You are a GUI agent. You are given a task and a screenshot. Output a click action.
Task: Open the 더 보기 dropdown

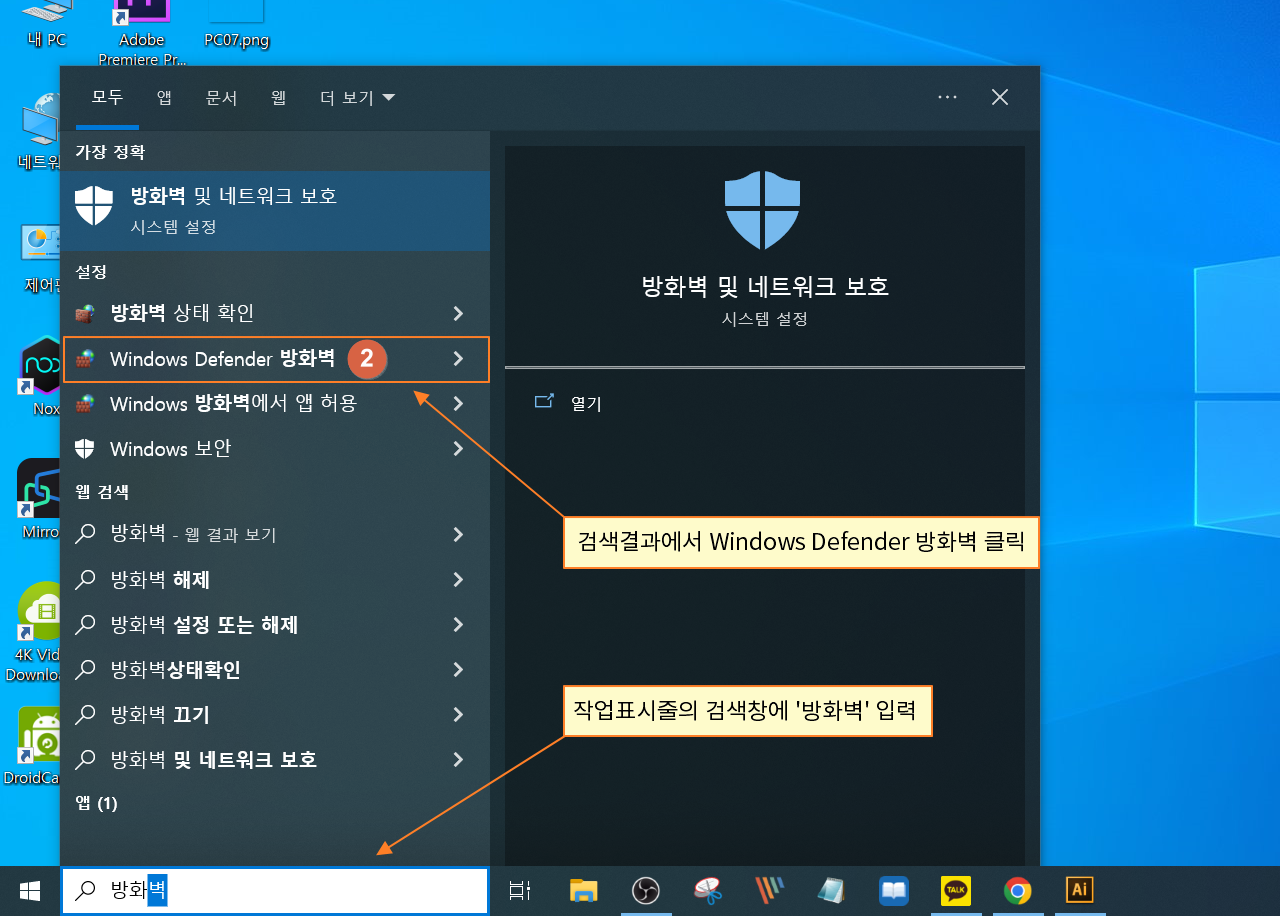coord(357,98)
